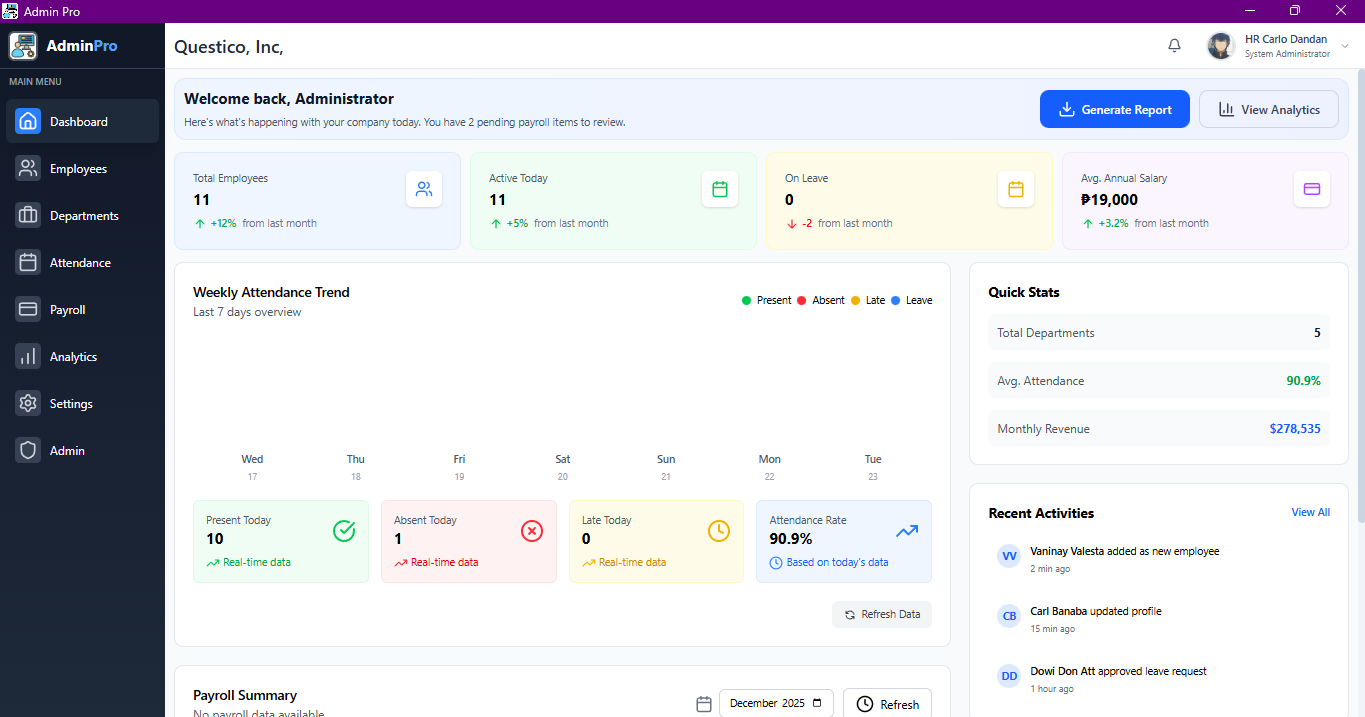Click the Active Today calendar icon
Screen dimensions: 1365x717
(720, 189)
